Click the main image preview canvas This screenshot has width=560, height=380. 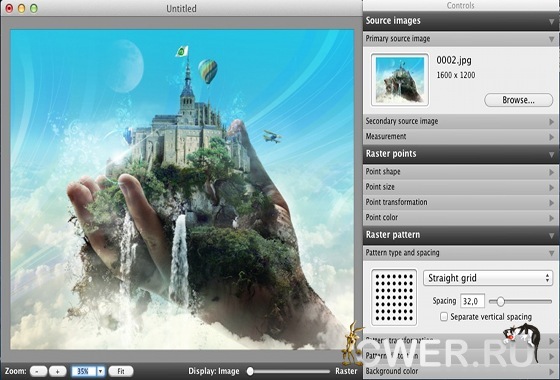point(182,189)
